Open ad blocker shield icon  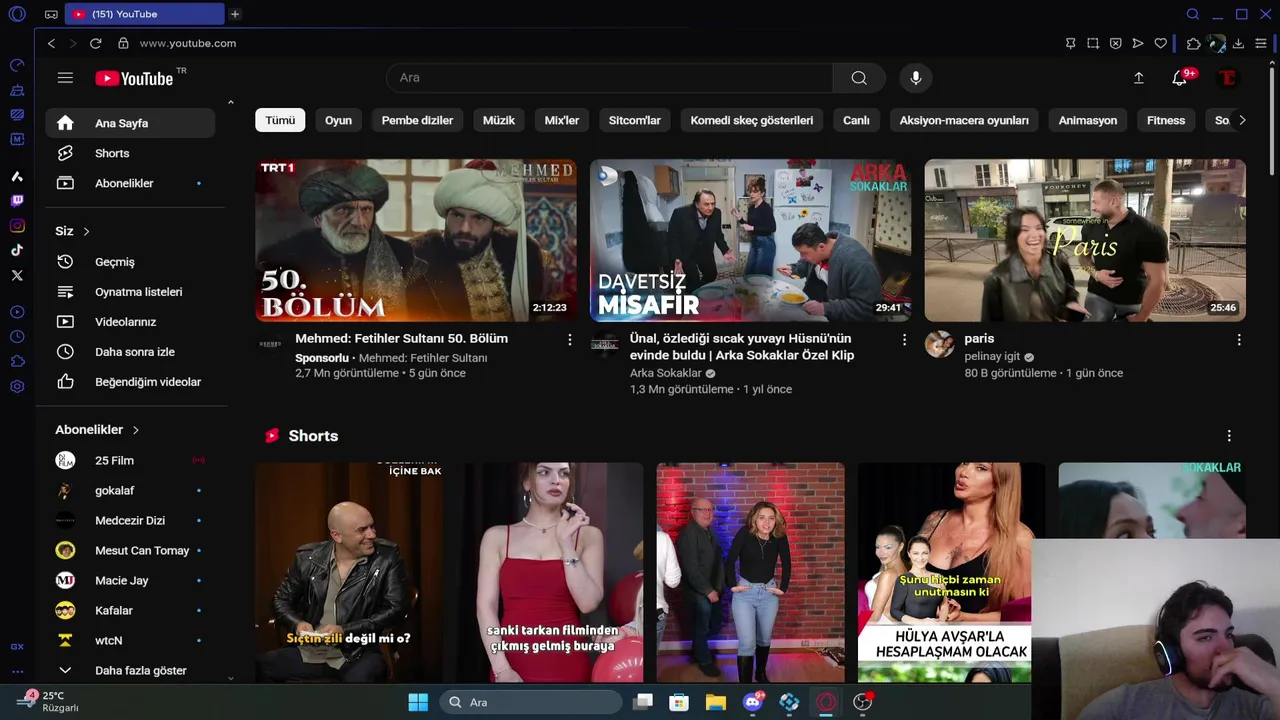pos(1115,43)
